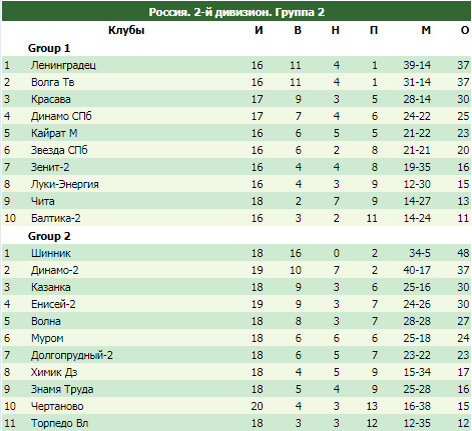
Task: Click the Group 2 section heading
Action: (x=49, y=236)
